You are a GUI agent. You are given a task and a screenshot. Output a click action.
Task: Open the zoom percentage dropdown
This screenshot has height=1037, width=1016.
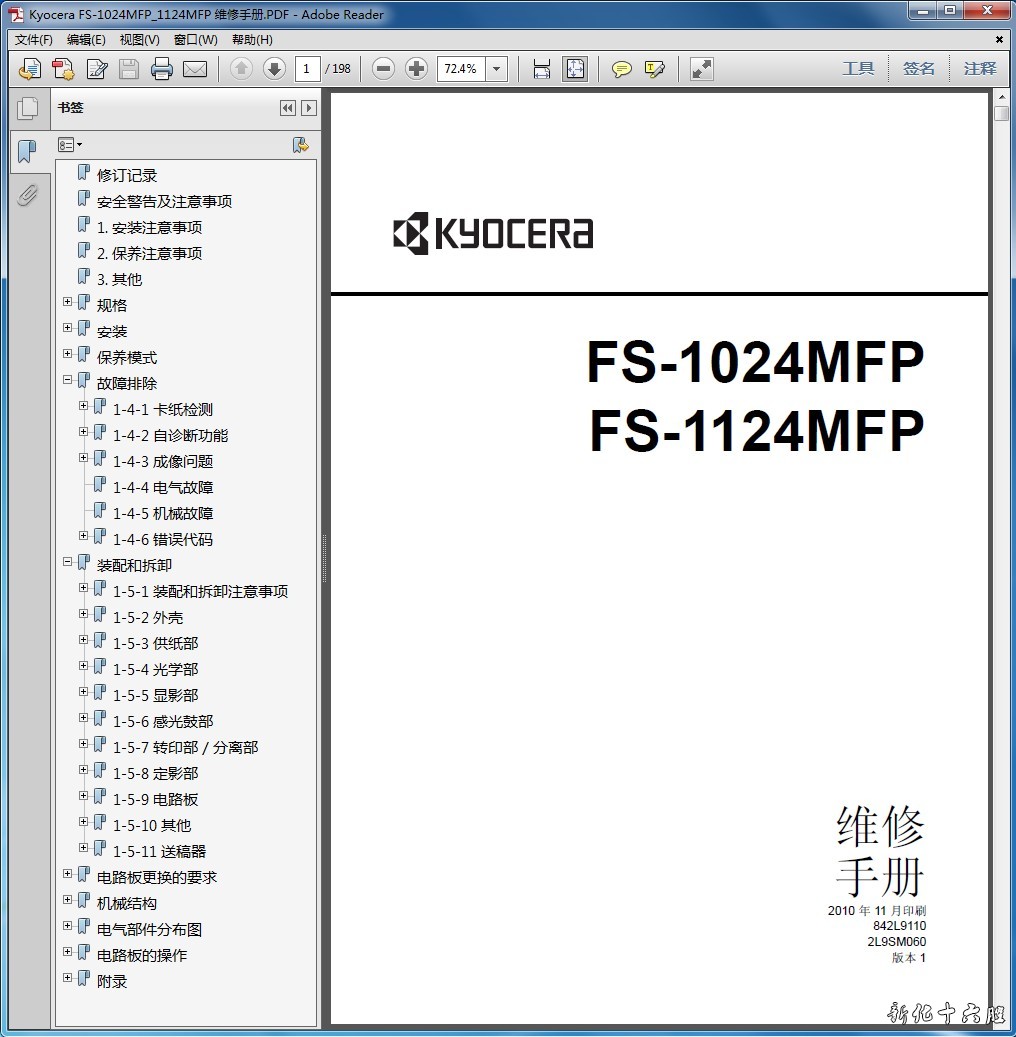497,69
